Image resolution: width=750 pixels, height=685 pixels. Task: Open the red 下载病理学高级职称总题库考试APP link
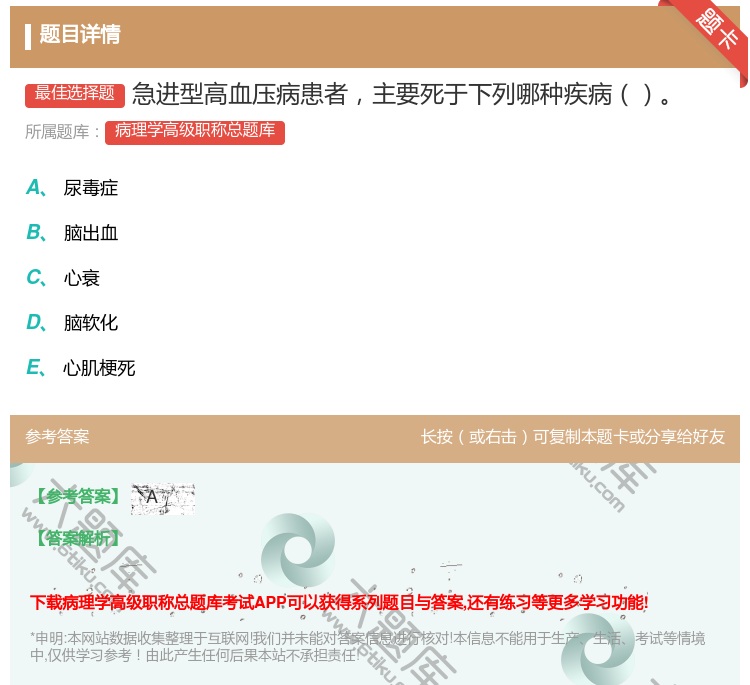(339, 602)
